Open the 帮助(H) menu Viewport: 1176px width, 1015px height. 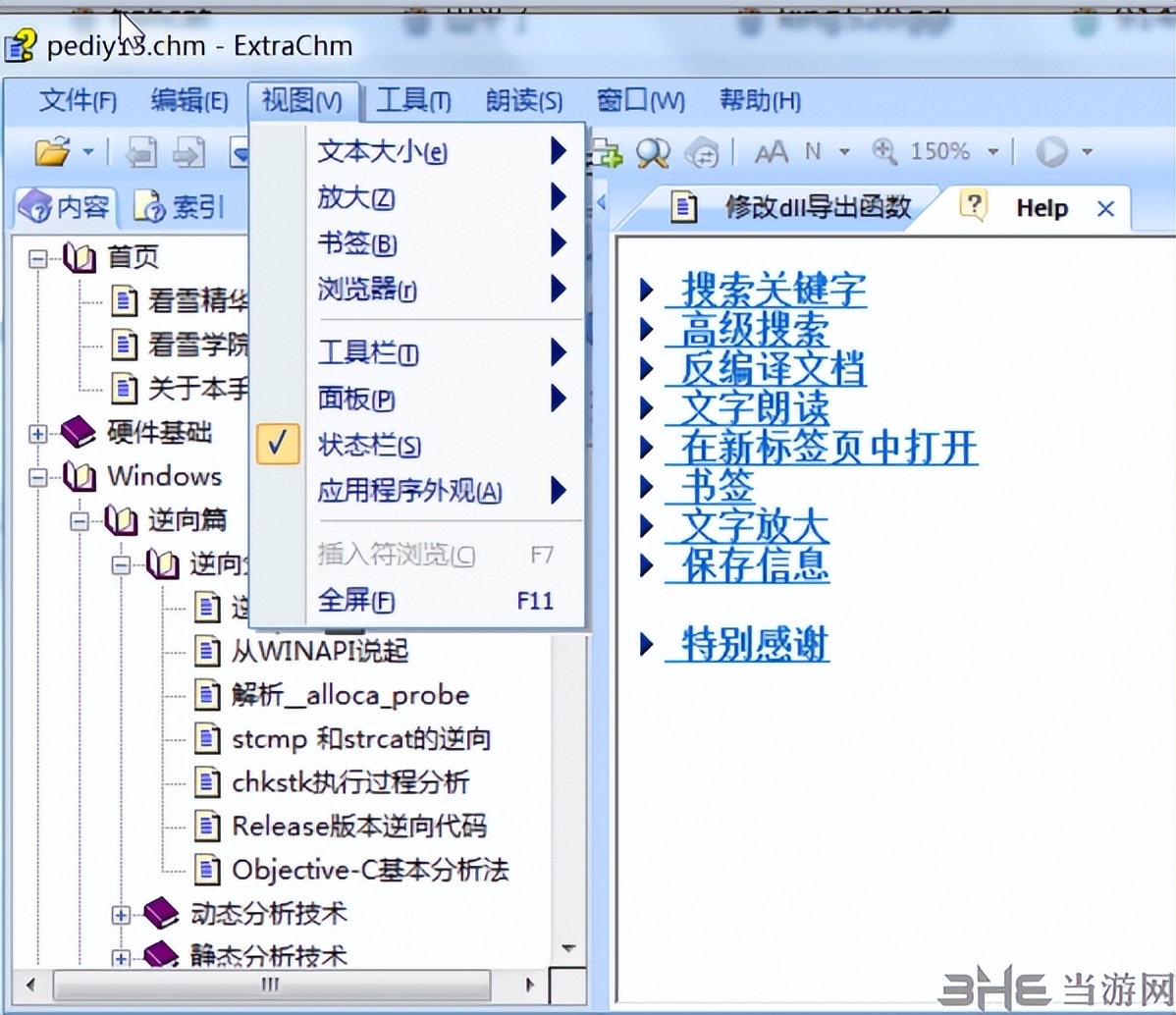[x=761, y=100]
